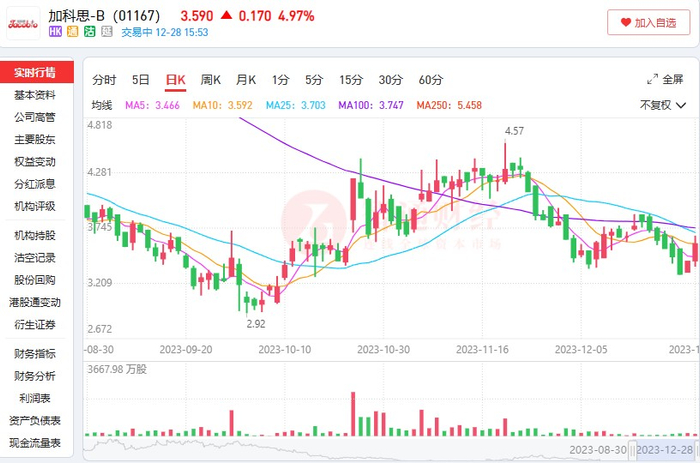Click the left handle of date range slider
The width and height of the screenshot is (700, 463).
pos(633,450)
